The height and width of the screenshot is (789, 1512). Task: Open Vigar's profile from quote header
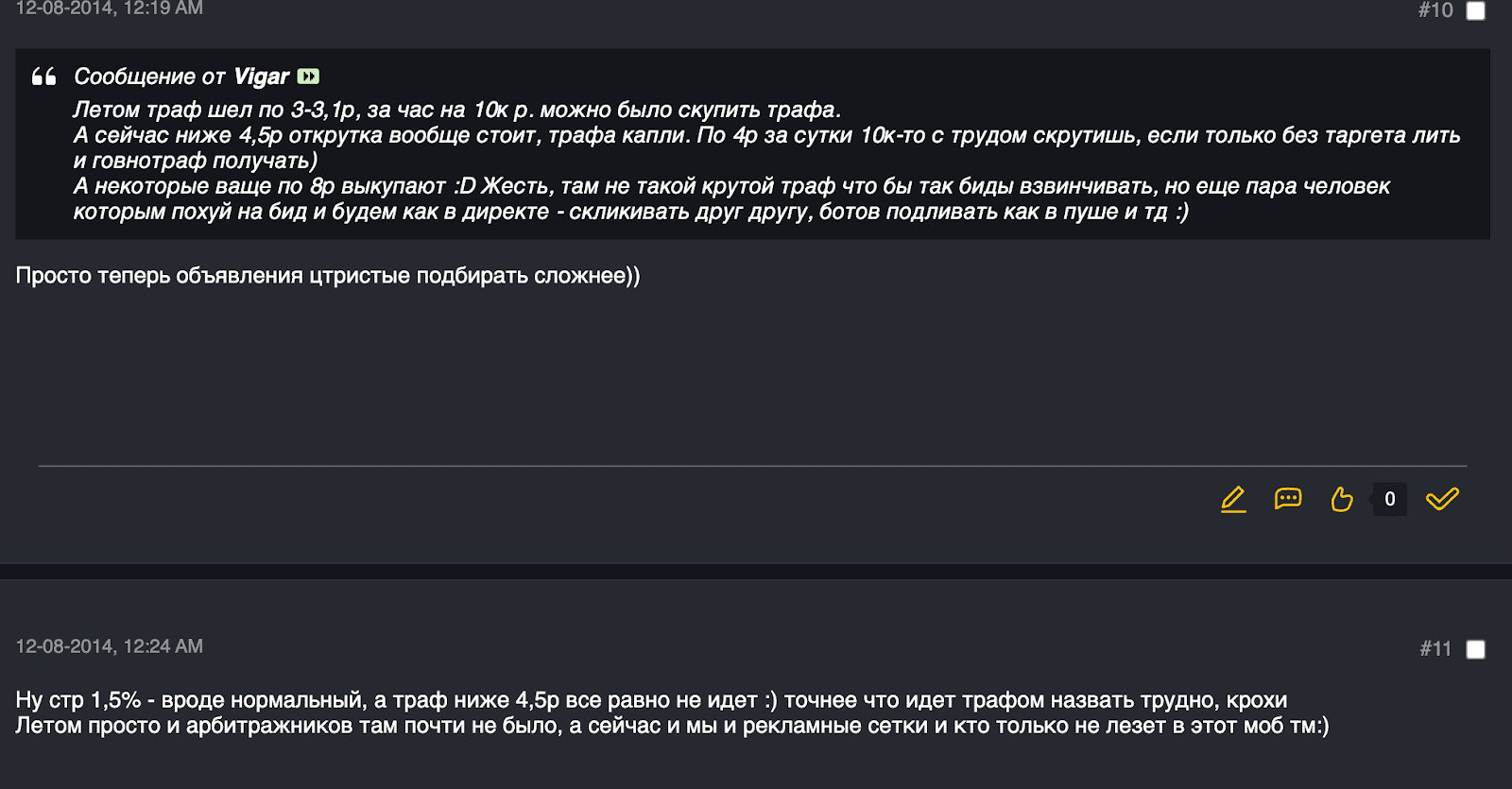click(261, 77)
